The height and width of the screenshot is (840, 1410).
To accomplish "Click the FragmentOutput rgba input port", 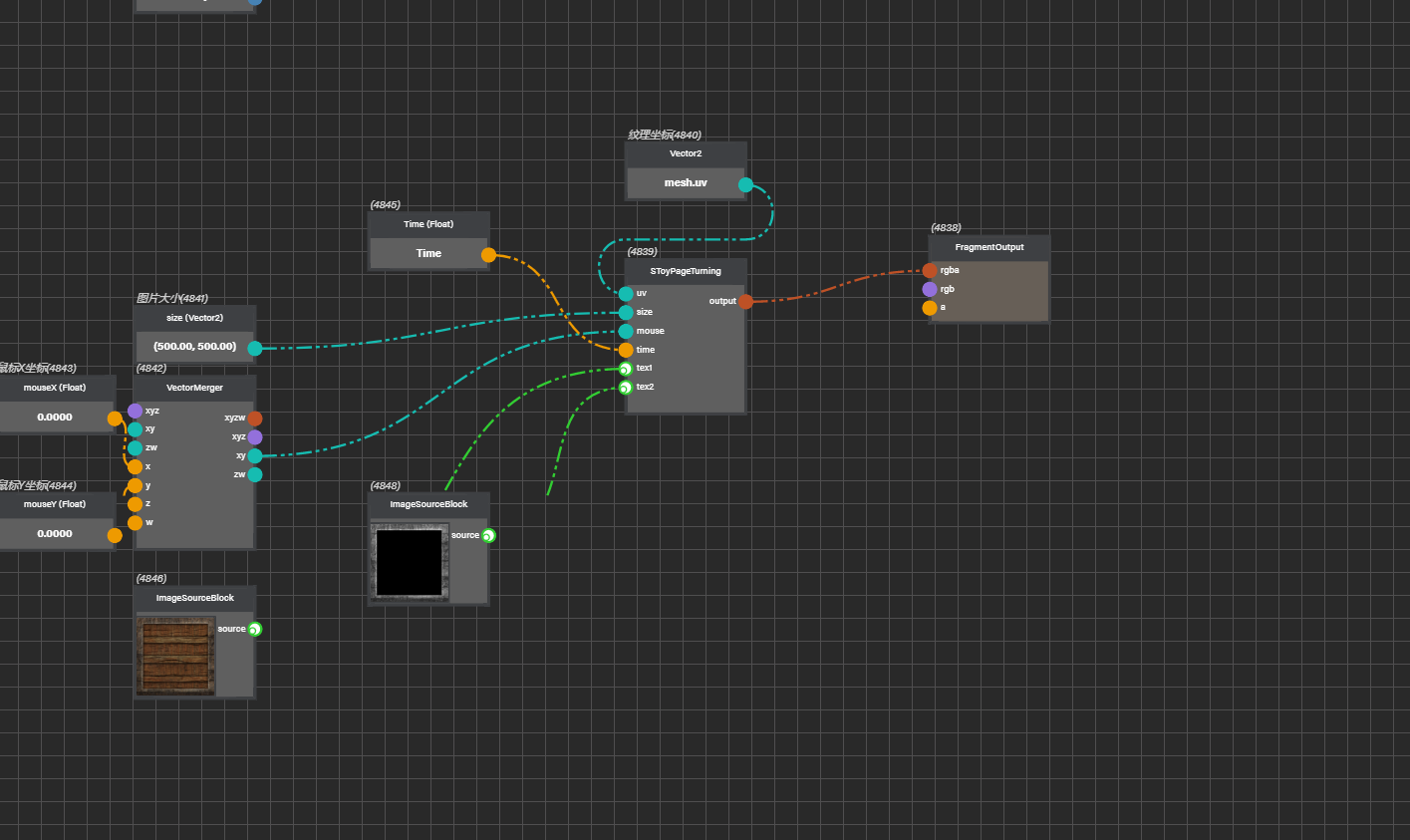I will (x=930, y=270).
